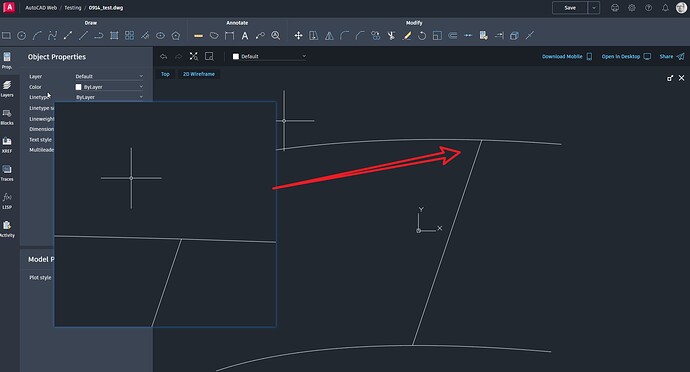Select the Hatch draw tool
This screenshot has width=690, height=372.
click(114, 36)
